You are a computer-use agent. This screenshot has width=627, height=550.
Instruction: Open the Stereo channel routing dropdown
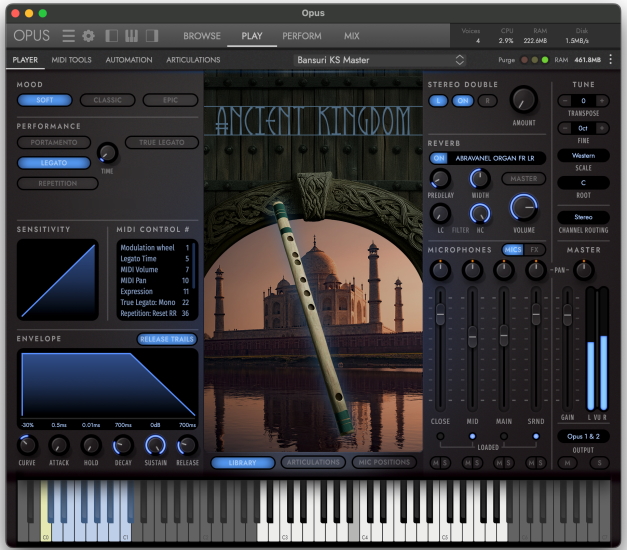click(x=583, y=217)
